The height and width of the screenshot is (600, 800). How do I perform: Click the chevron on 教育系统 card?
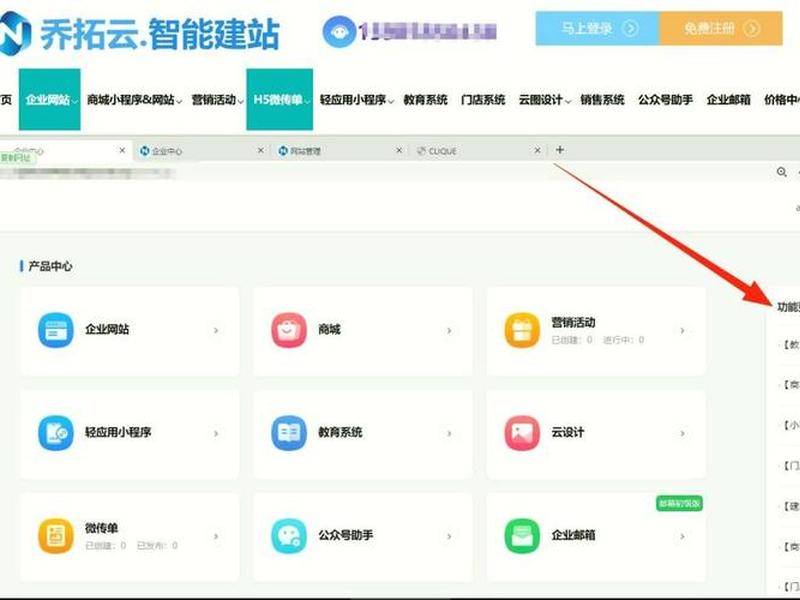click(449, 434)
